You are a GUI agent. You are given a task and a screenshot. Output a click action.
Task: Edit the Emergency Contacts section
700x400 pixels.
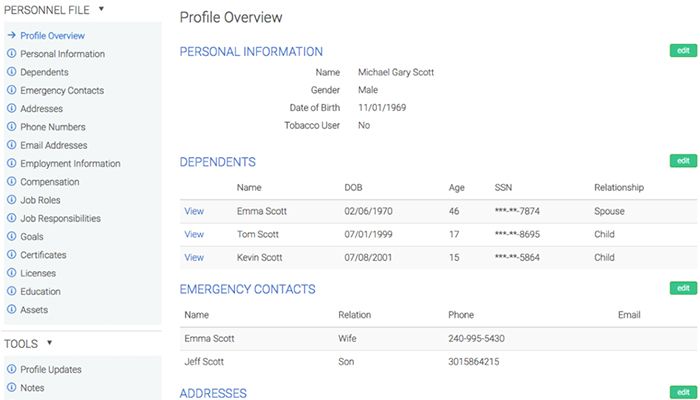click(x=683, y=288)
